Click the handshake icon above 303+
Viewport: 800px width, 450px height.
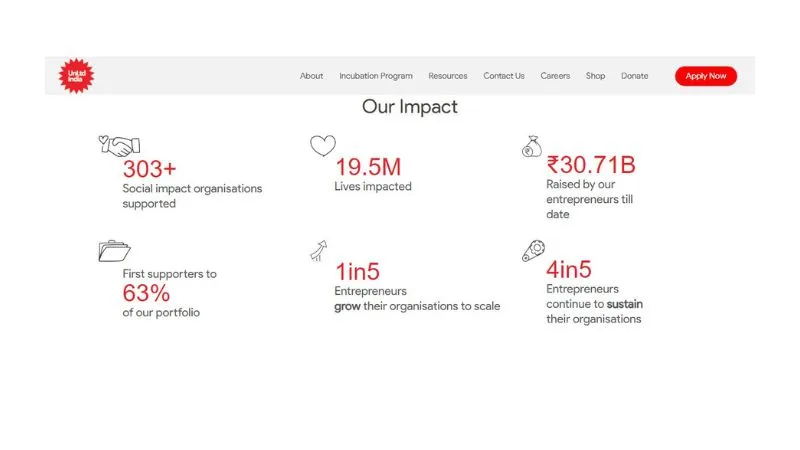click(x=119, y=146)
